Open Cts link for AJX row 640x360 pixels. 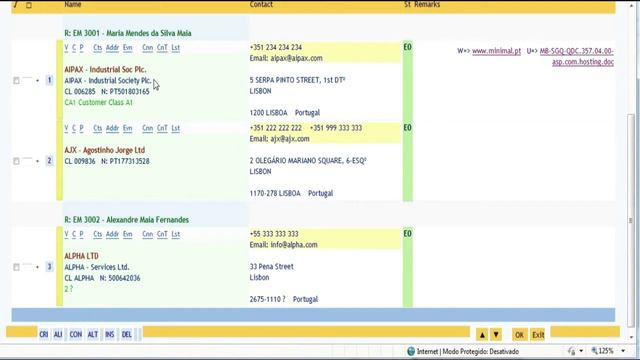[98, 129]
